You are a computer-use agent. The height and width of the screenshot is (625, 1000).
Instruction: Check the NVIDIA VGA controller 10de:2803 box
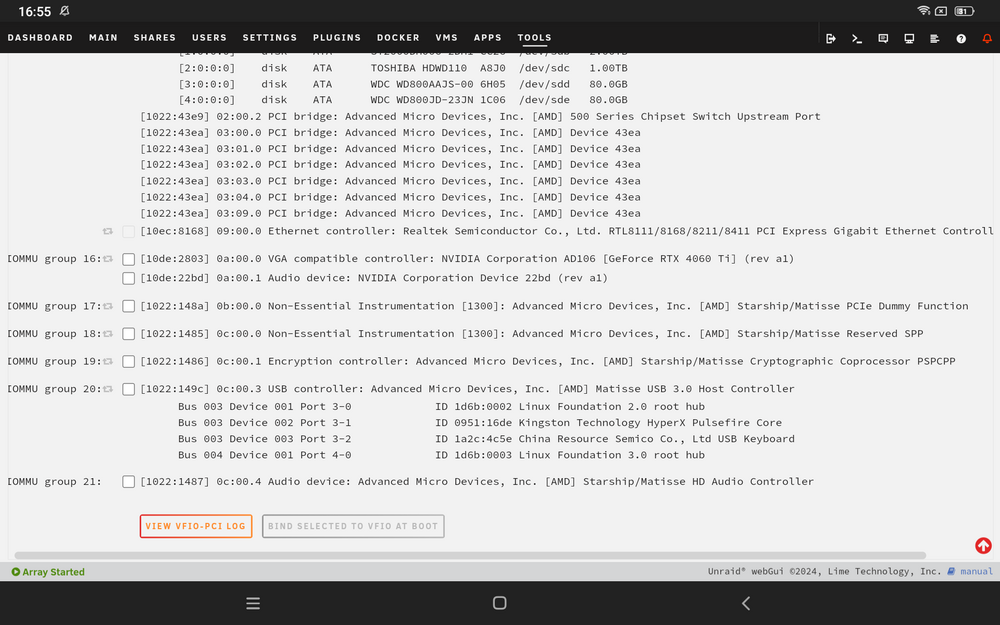(128, 259)
